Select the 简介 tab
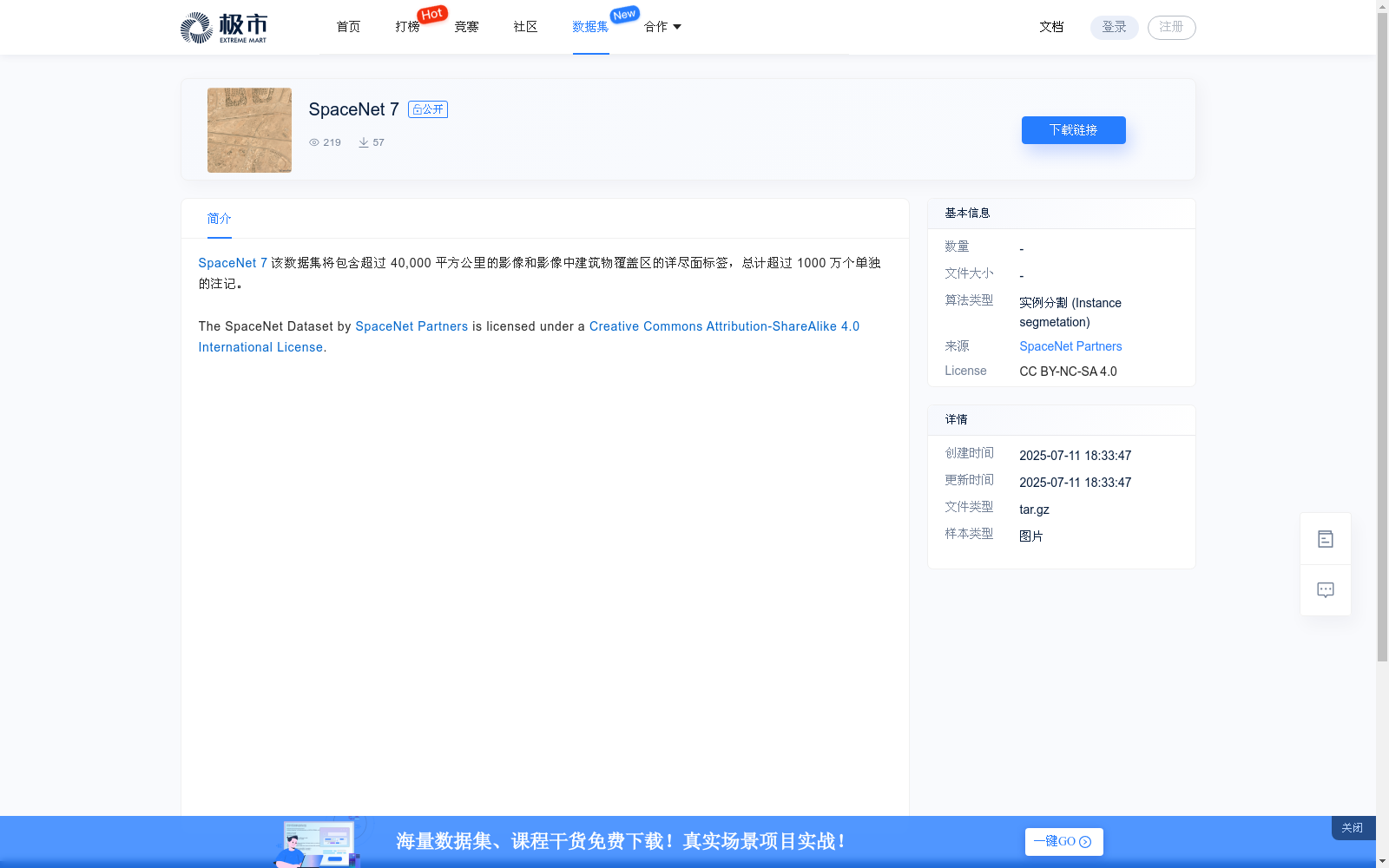 pos(219,219)
